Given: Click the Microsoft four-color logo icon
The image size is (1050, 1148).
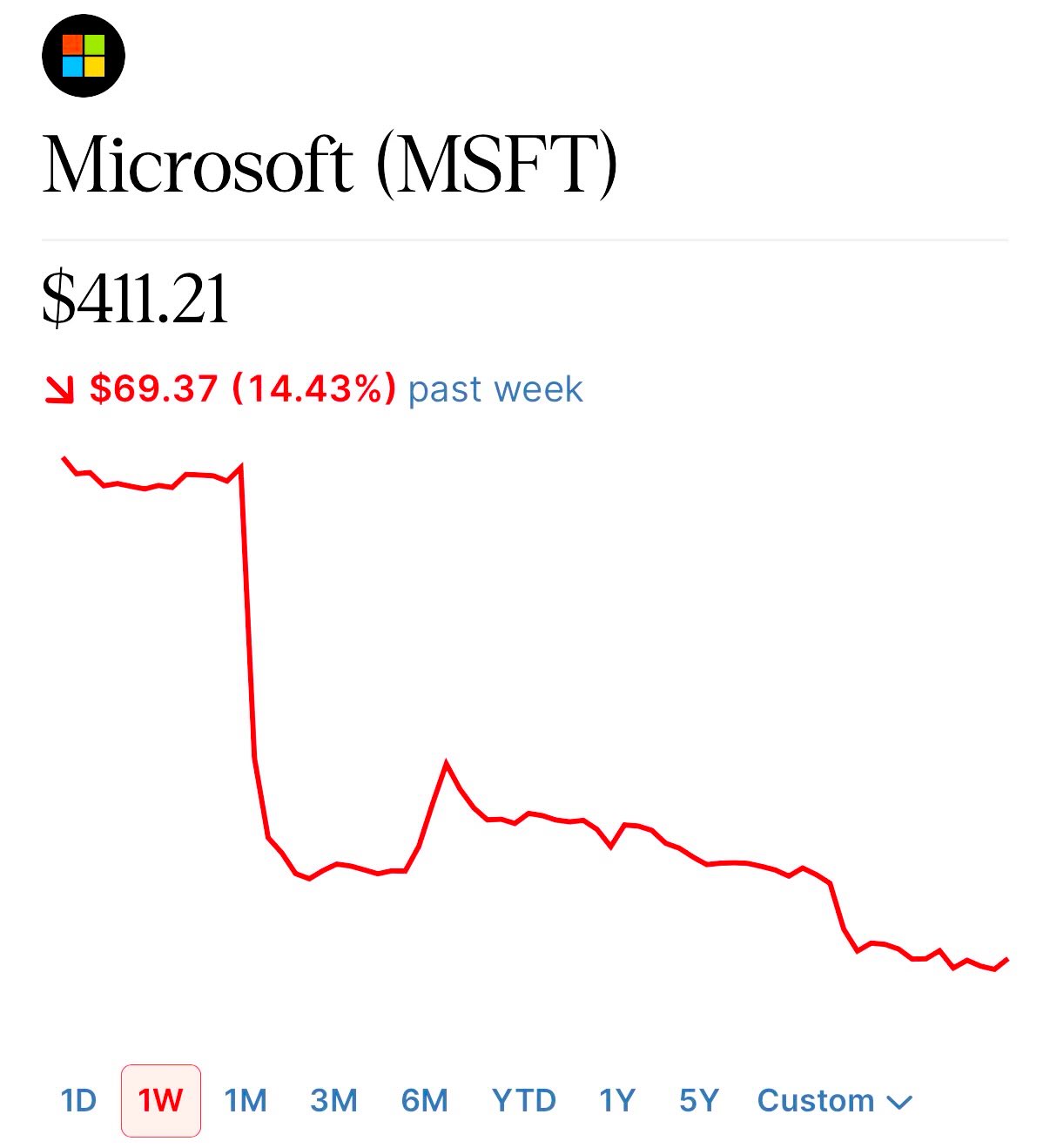Looking at the screenshot, I should pos(84,56).
